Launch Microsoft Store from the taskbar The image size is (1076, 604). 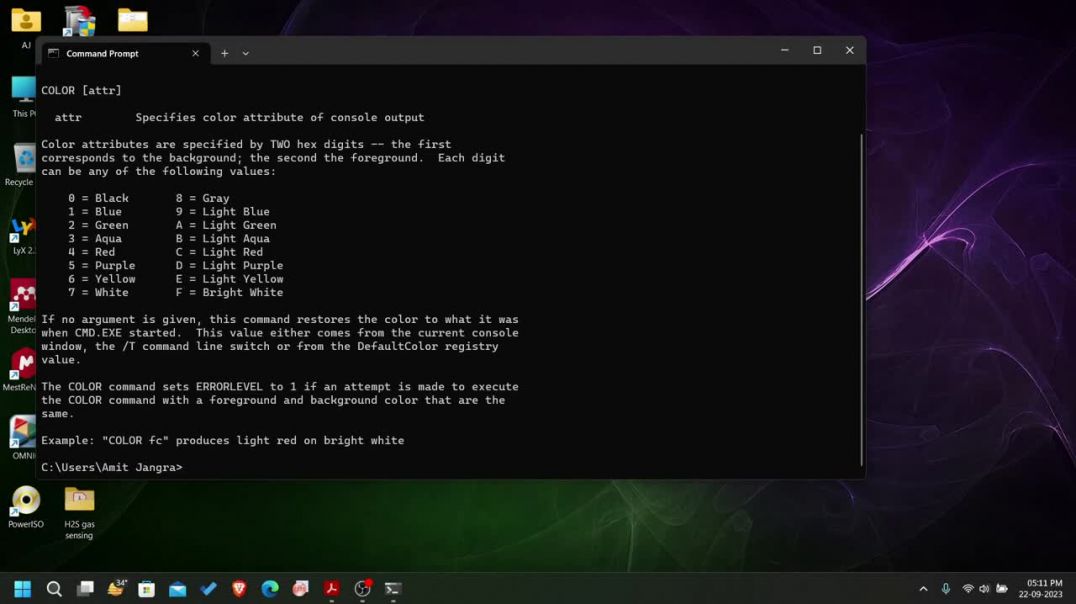[146, 589]
